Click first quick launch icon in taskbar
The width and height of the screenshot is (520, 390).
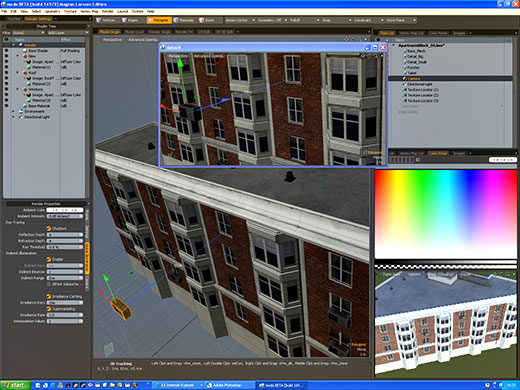tap(38, 385)
